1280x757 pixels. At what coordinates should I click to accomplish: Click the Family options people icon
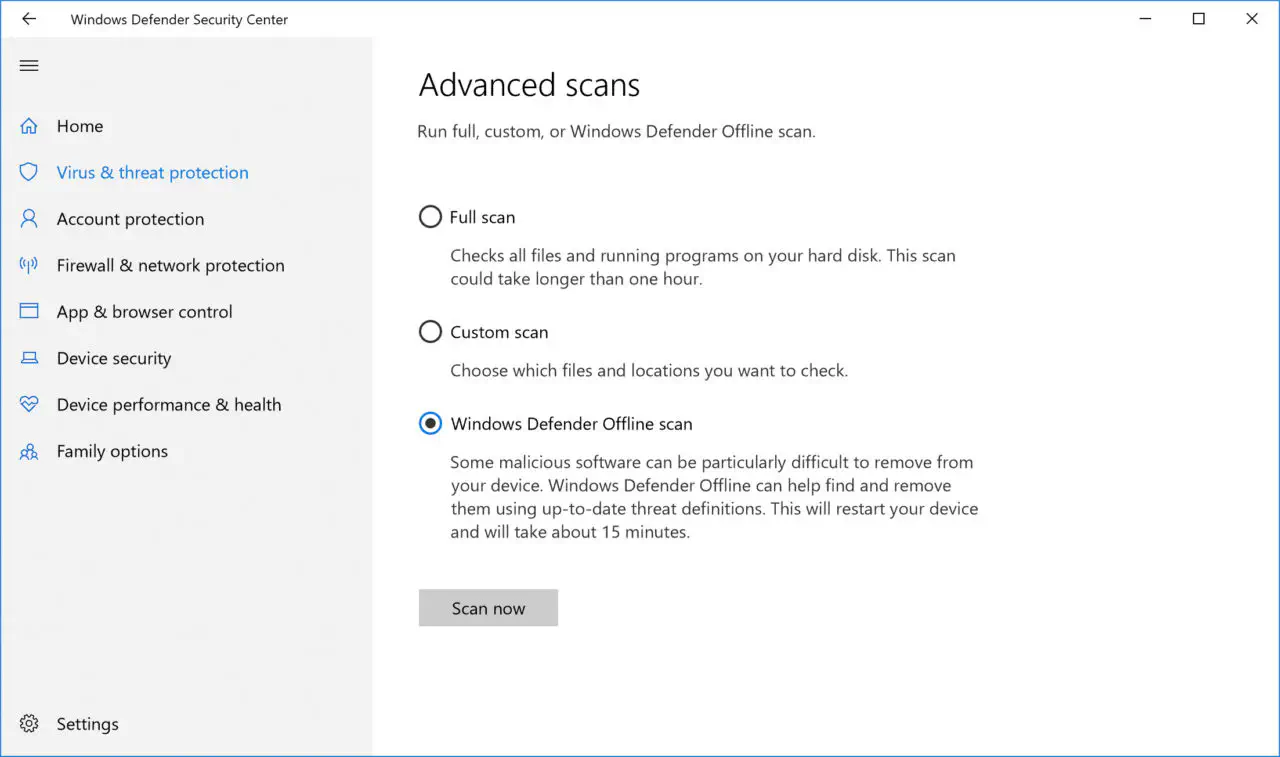click(29, 451)
